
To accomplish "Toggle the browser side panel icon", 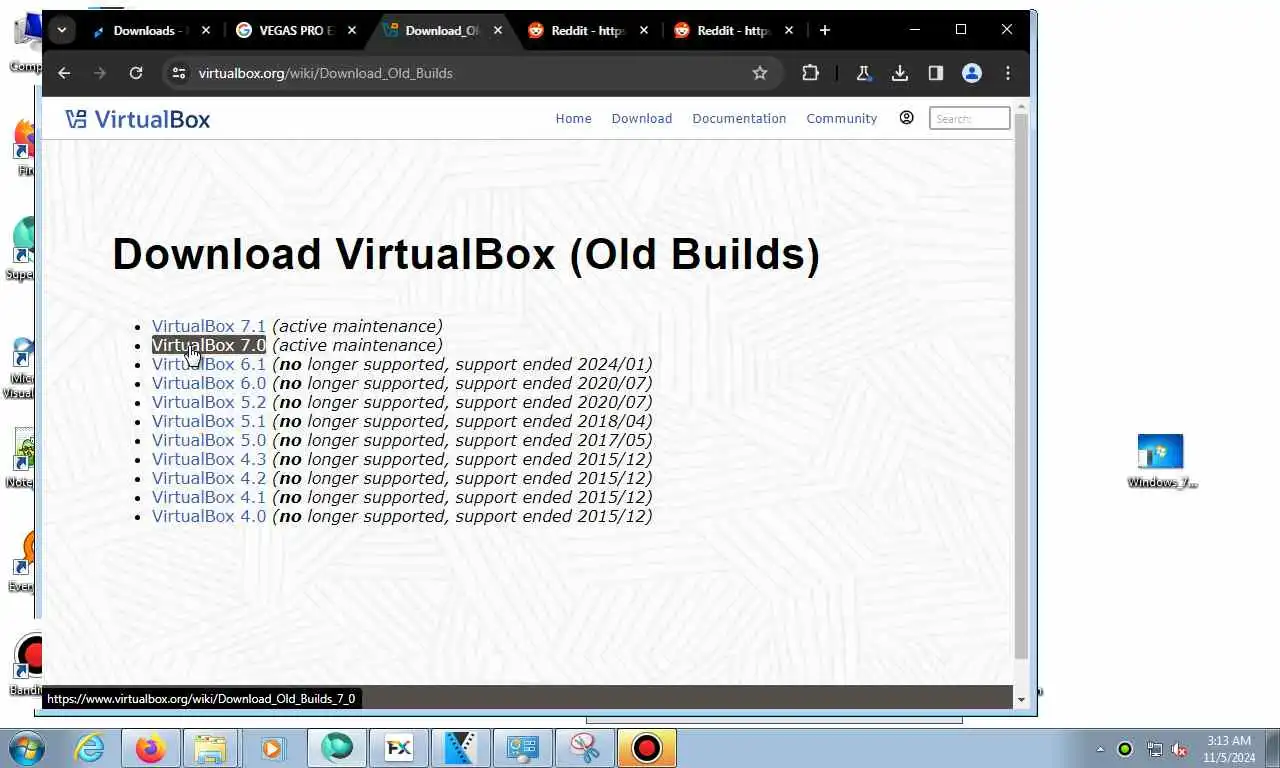I will click(x=935, y=73).
